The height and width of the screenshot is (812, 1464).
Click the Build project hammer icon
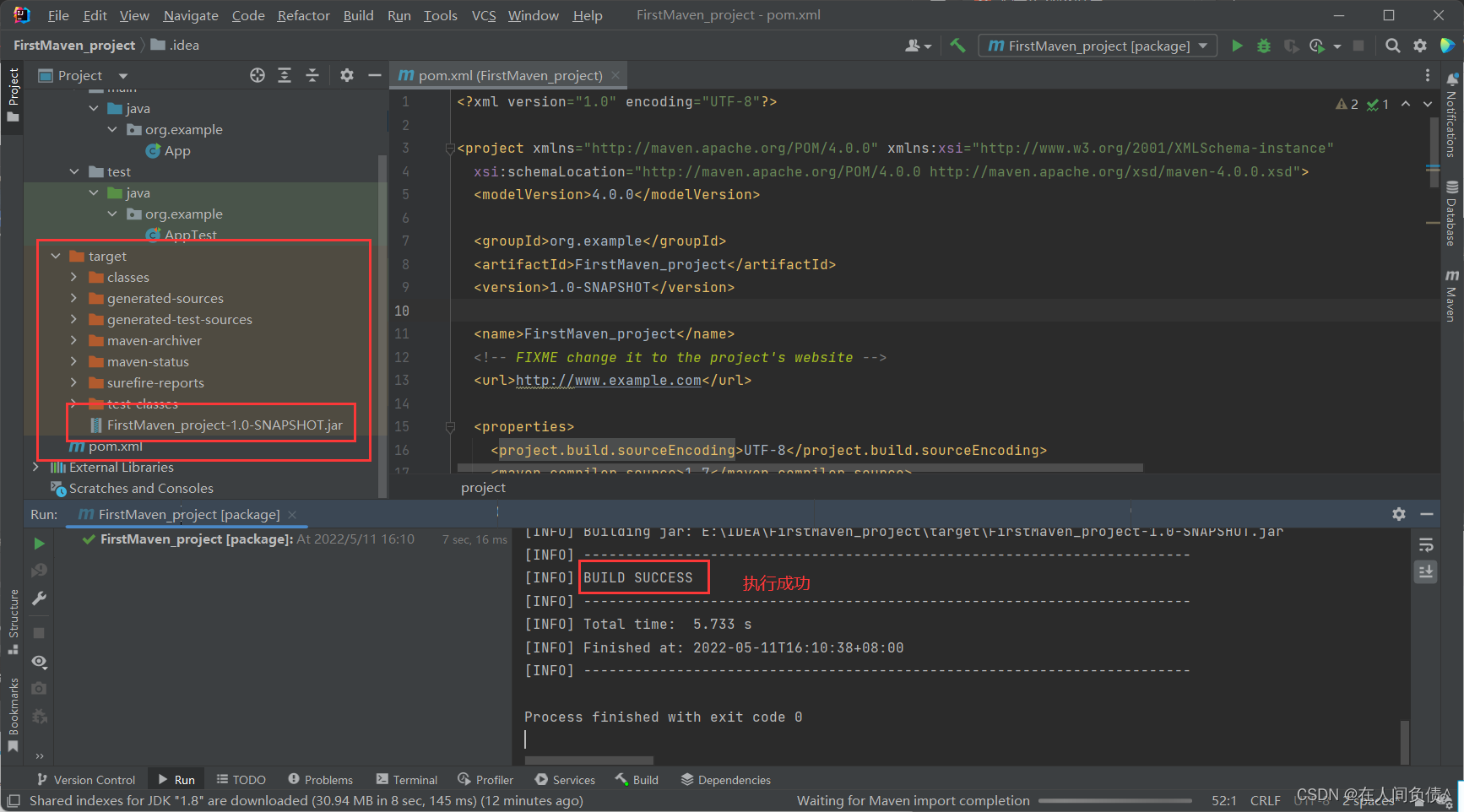[x=957, y=46]
